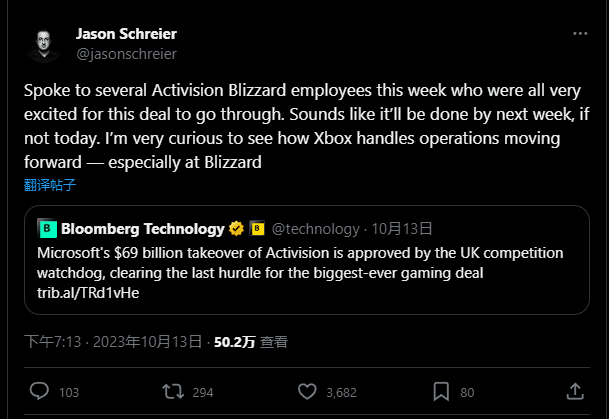The image size is (609, 419).
Task: Like the tweet with heart icon
Action: tap(306, 391)
